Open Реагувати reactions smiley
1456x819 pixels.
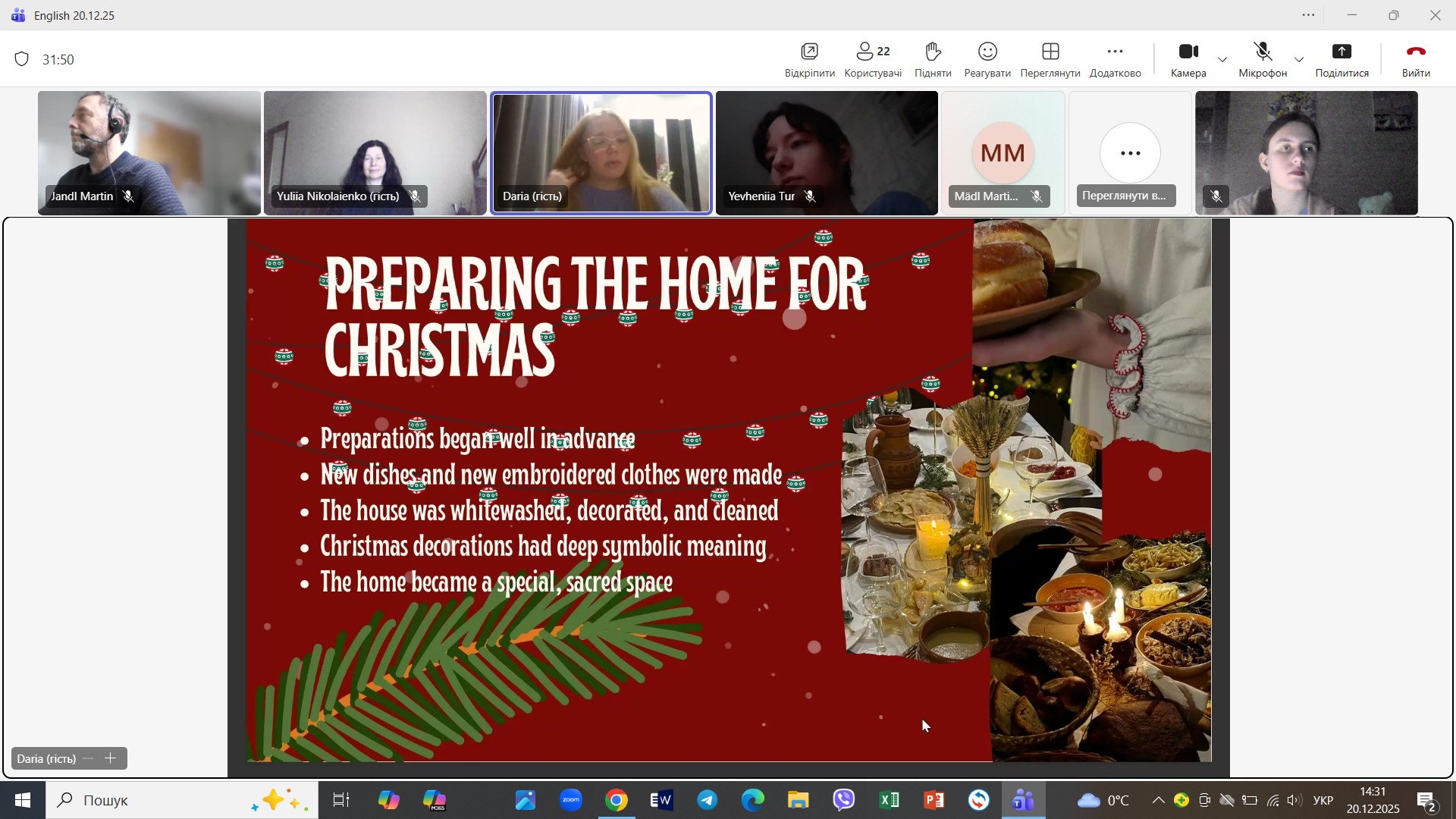[x=987, y=52]
